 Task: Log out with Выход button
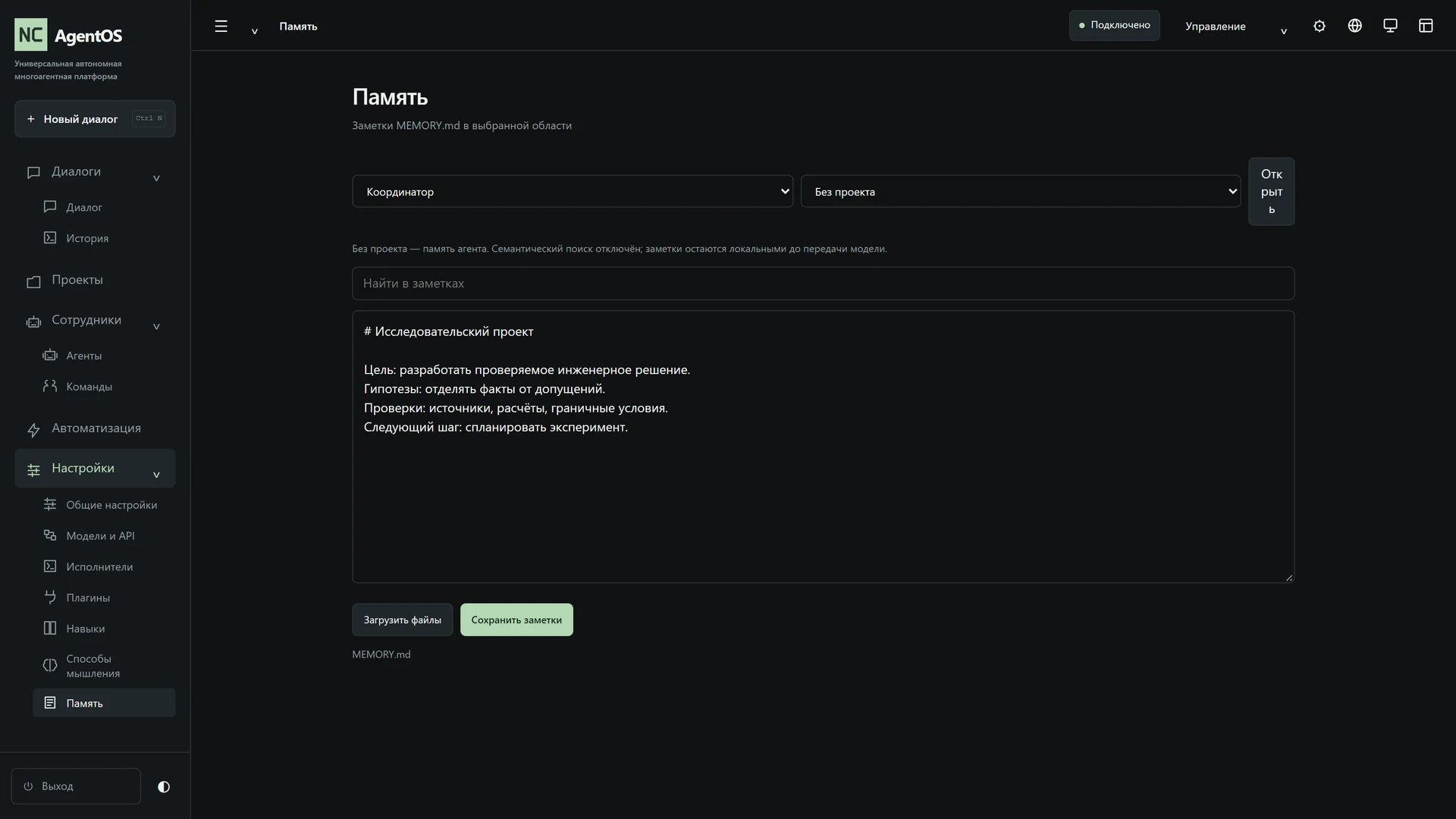(x=76, y=786)
